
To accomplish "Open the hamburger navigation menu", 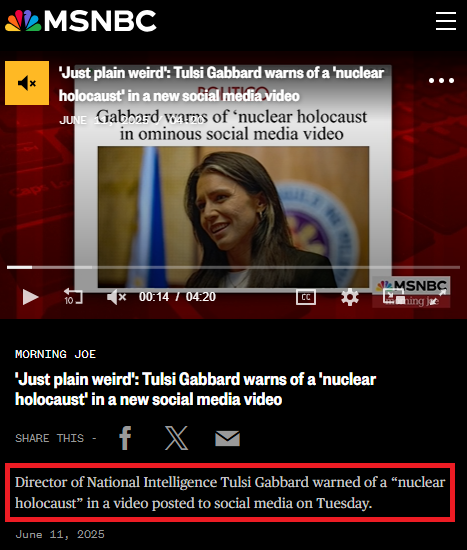I will tap(446, 21).
